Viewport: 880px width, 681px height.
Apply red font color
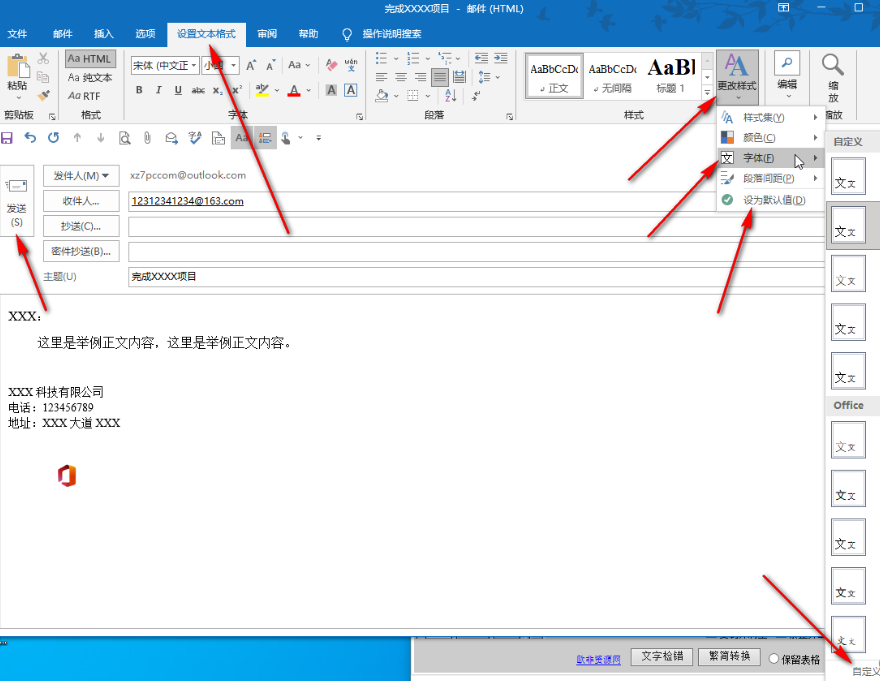[294, 90]
